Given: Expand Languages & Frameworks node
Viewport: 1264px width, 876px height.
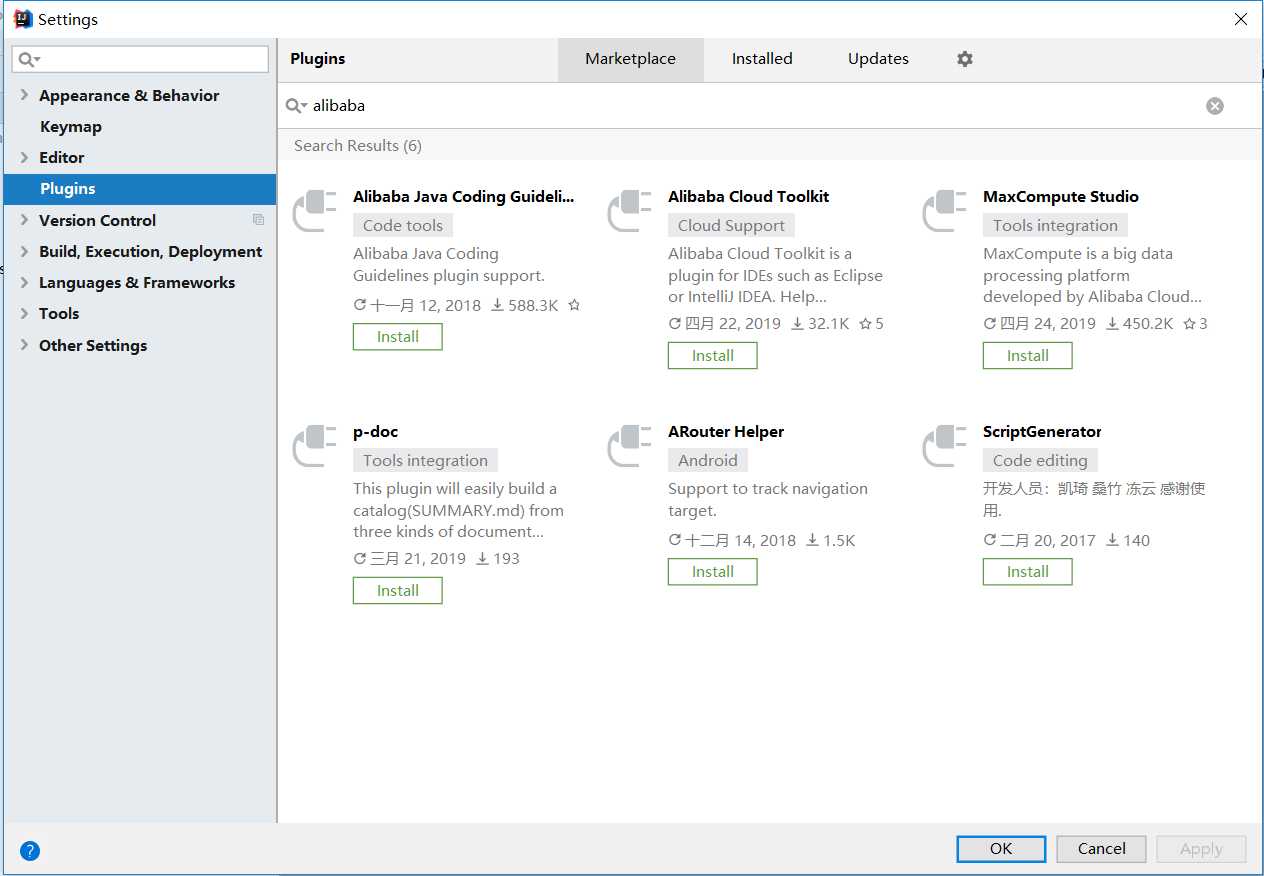Looking at the screenshot, I should point(25,282).
